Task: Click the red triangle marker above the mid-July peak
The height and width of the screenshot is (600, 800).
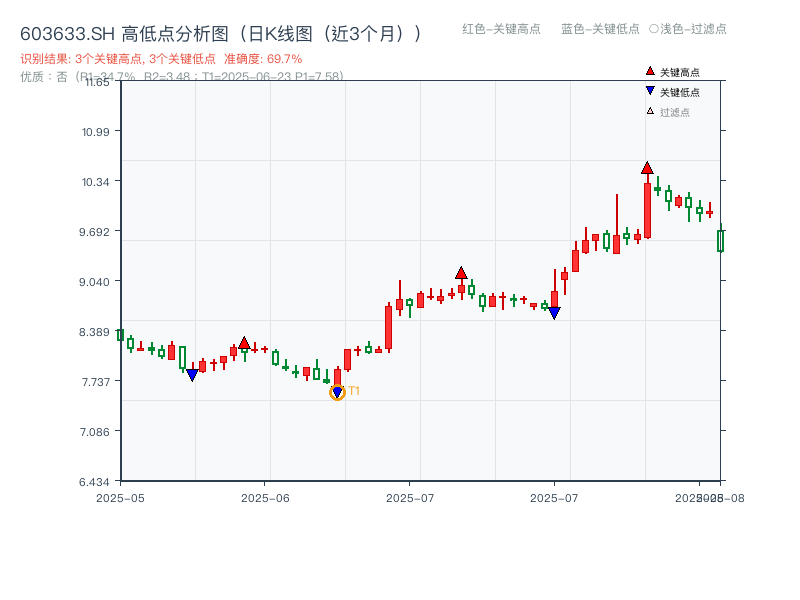Action: pyautogui.click(x=461, y=270)
